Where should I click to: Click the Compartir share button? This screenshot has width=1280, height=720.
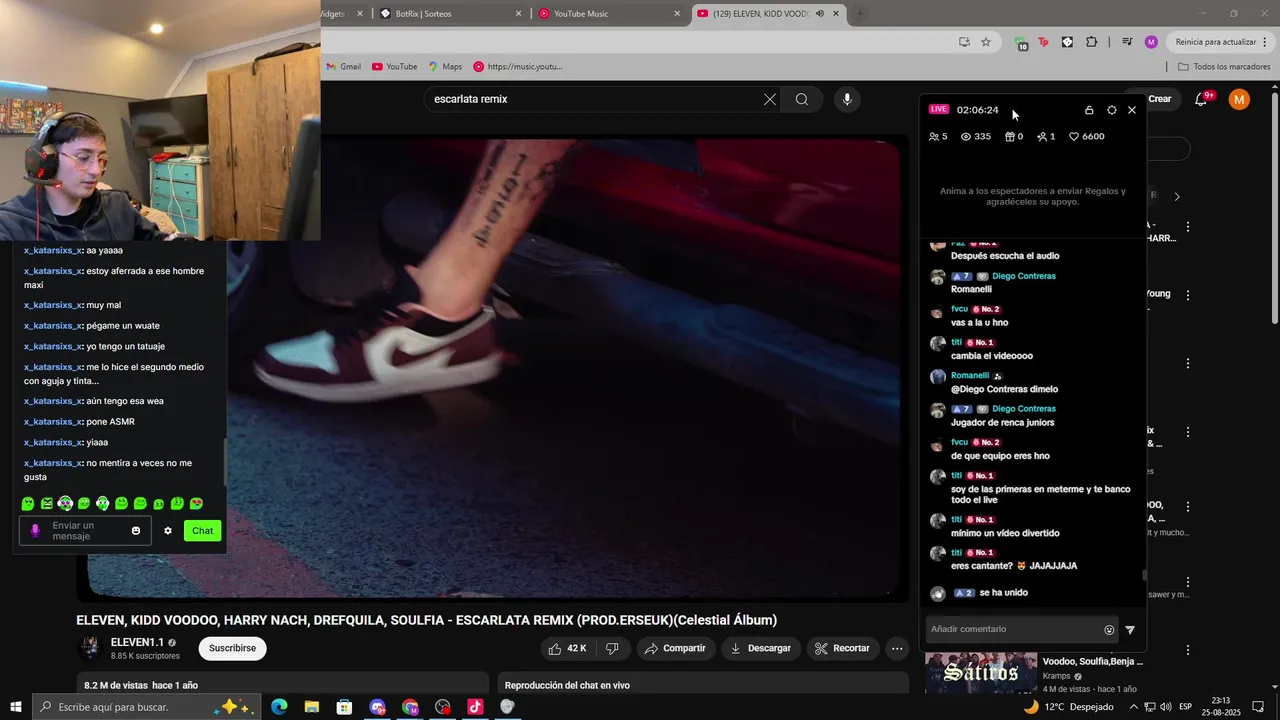(675, 648)
